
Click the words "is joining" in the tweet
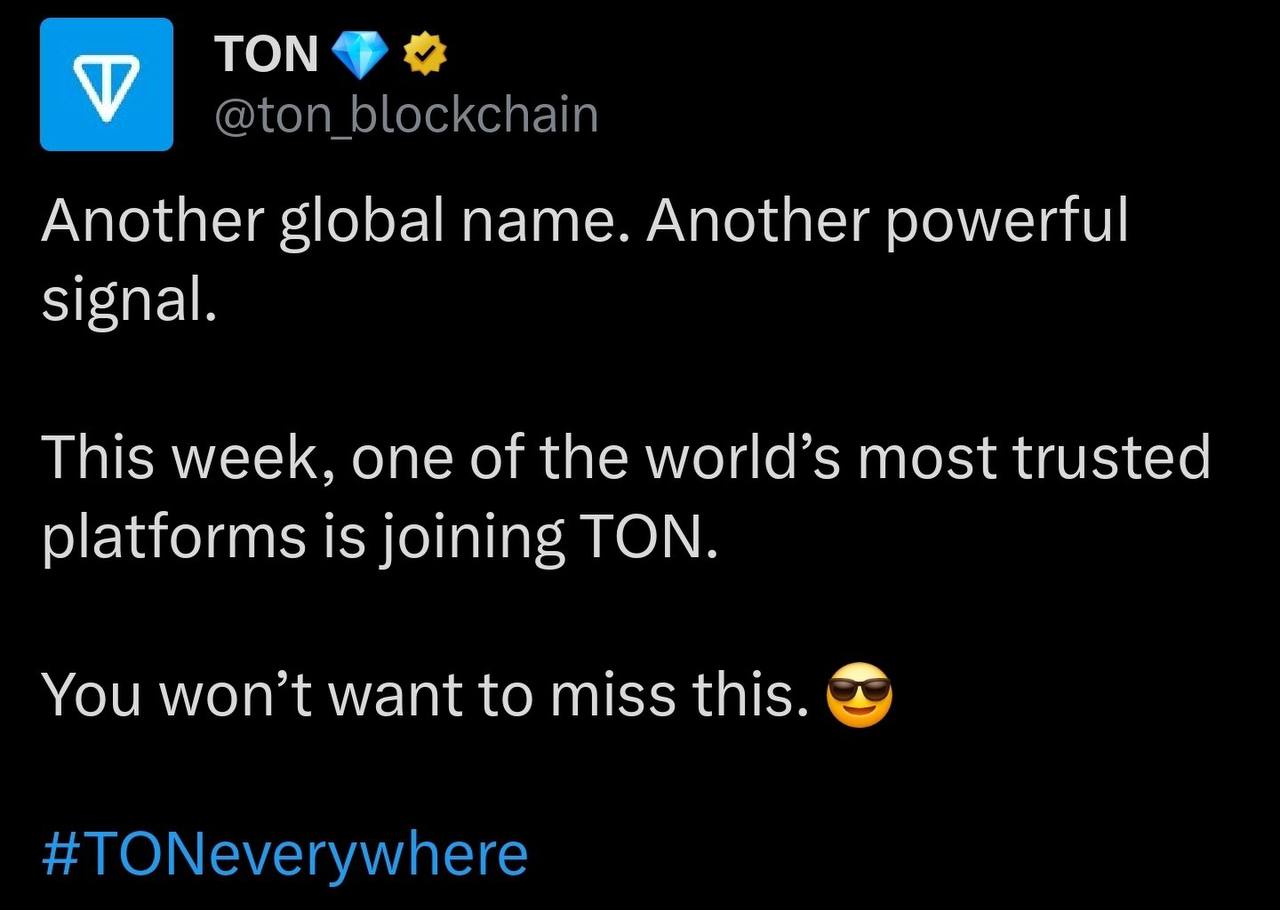pyautogui.click(x=443, y=541)
